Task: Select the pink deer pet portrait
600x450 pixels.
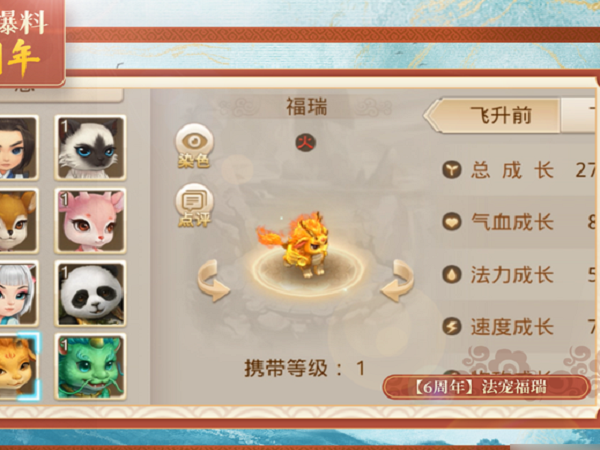Action: tap(90, 220)
